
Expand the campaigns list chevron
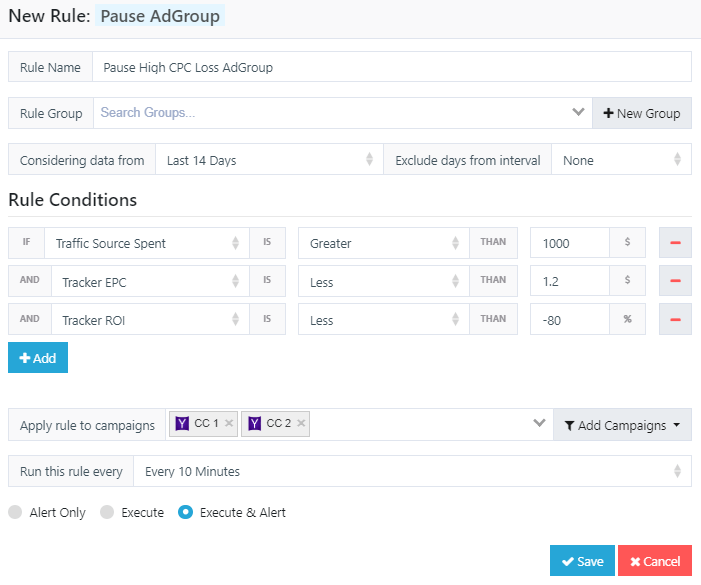539,423
